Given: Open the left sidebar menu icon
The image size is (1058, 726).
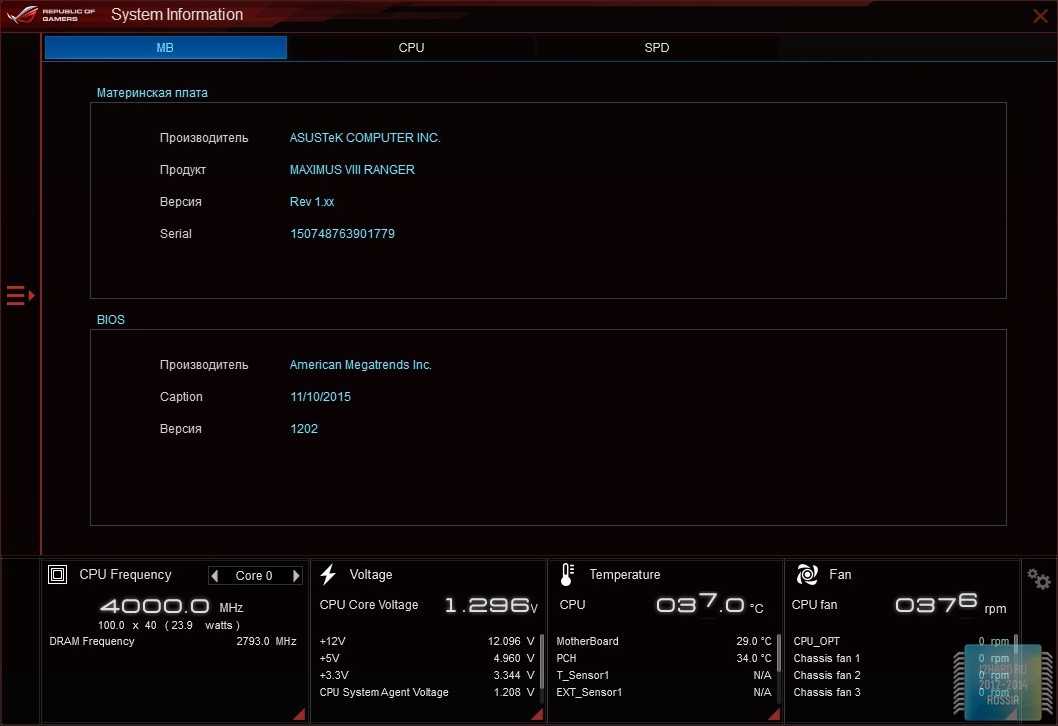Looking at the screenshot, I should coord(20,295).
